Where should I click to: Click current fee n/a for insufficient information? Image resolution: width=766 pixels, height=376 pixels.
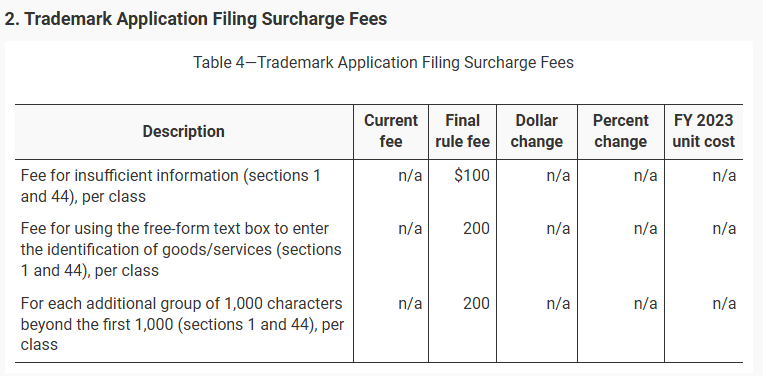pyautogui.click(x=410, y=175)
